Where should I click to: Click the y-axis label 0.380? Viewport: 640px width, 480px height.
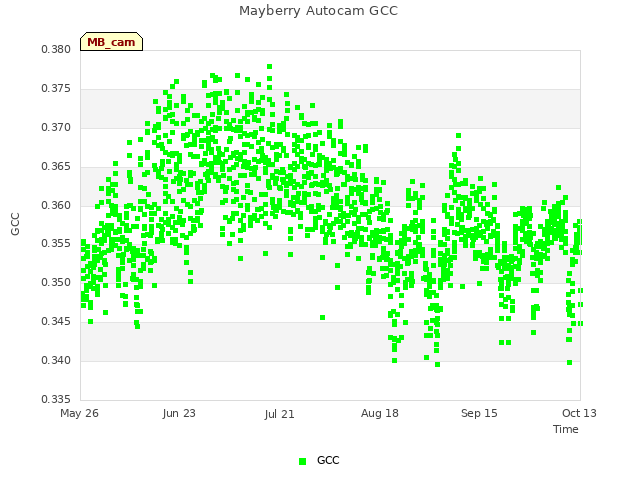coord(56,49)
